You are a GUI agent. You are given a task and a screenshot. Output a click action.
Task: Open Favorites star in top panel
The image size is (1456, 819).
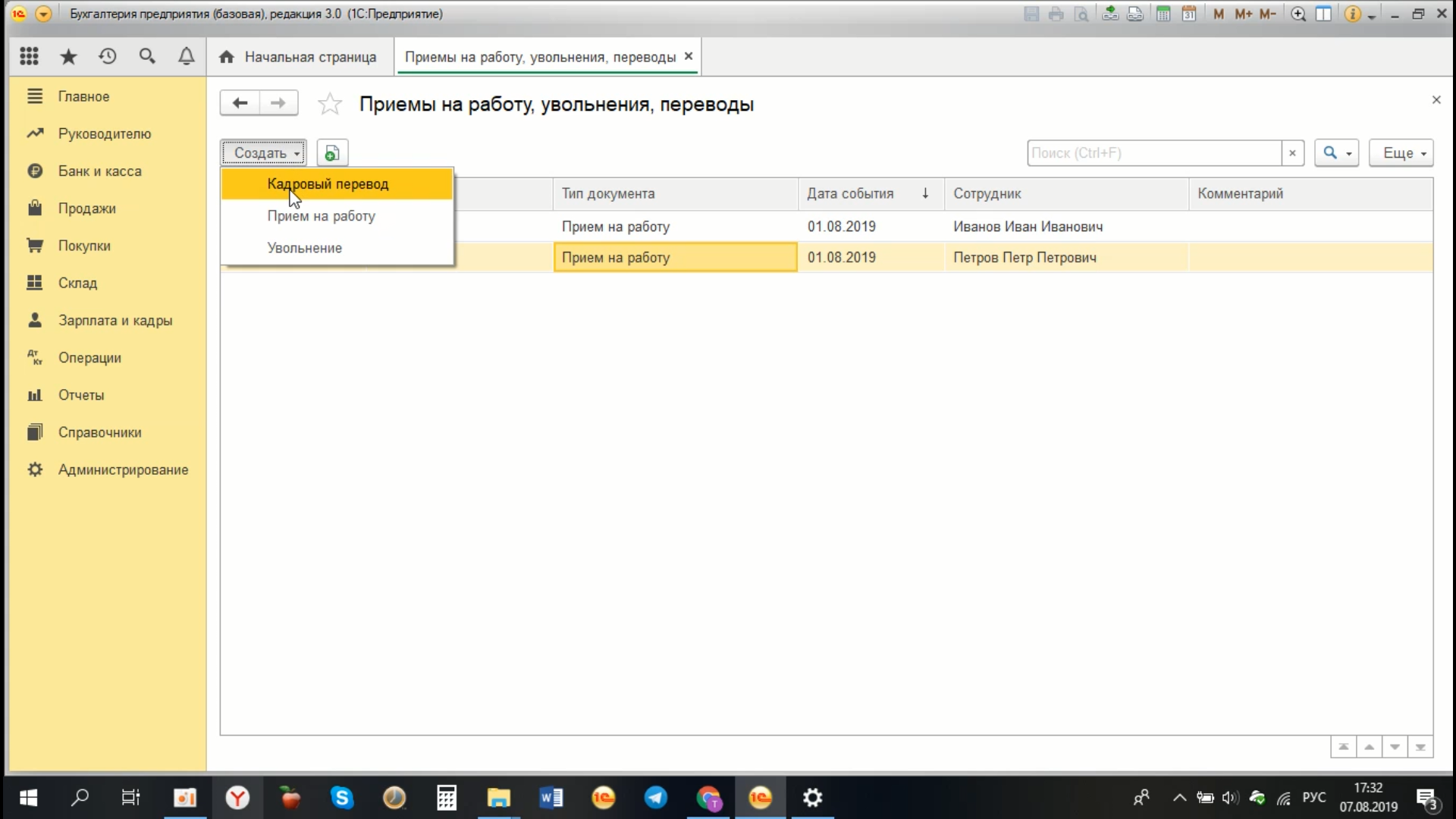pyautogui.click(x=68, y=56)
